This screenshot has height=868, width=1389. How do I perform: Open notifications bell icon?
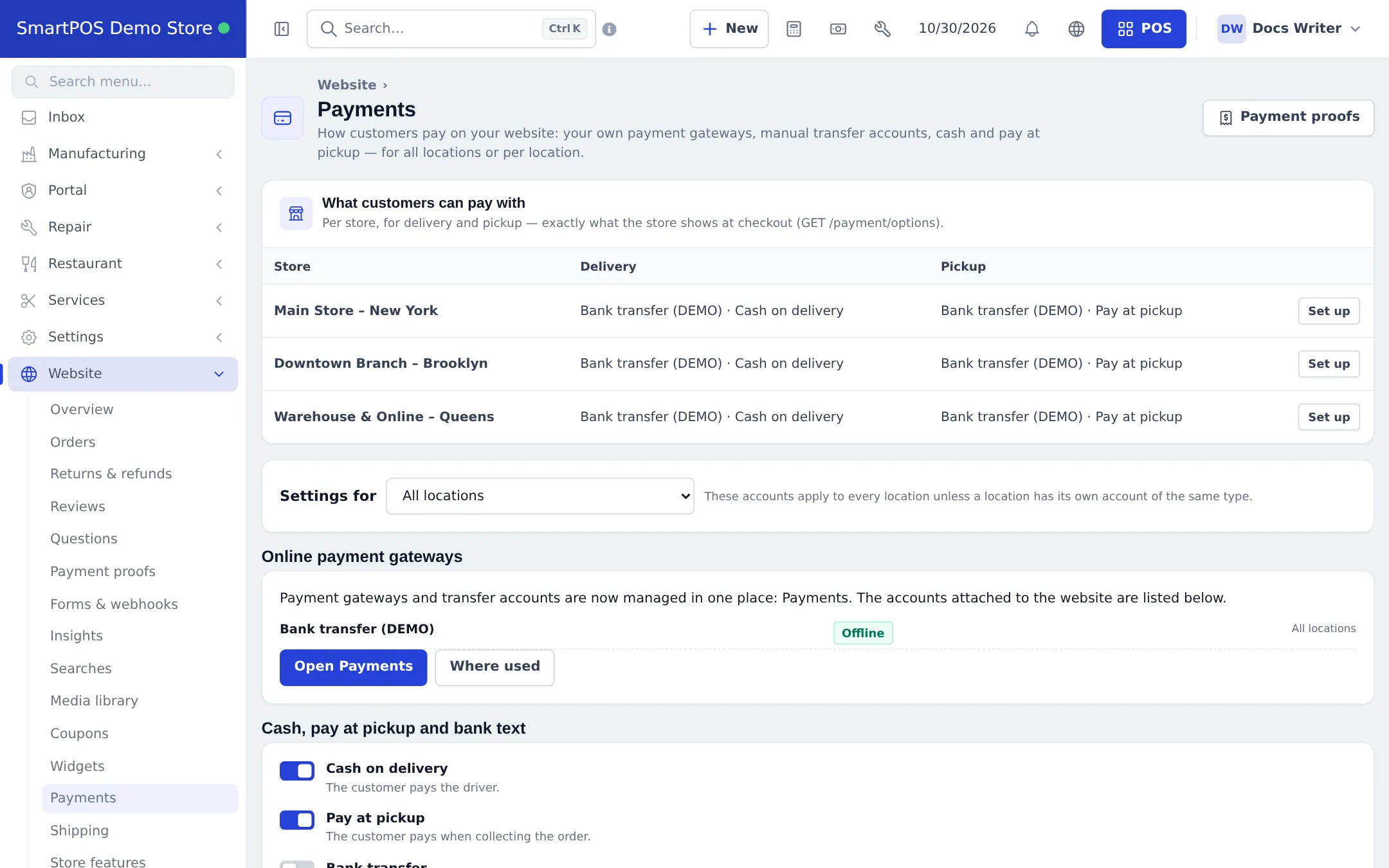[1032, 29]
